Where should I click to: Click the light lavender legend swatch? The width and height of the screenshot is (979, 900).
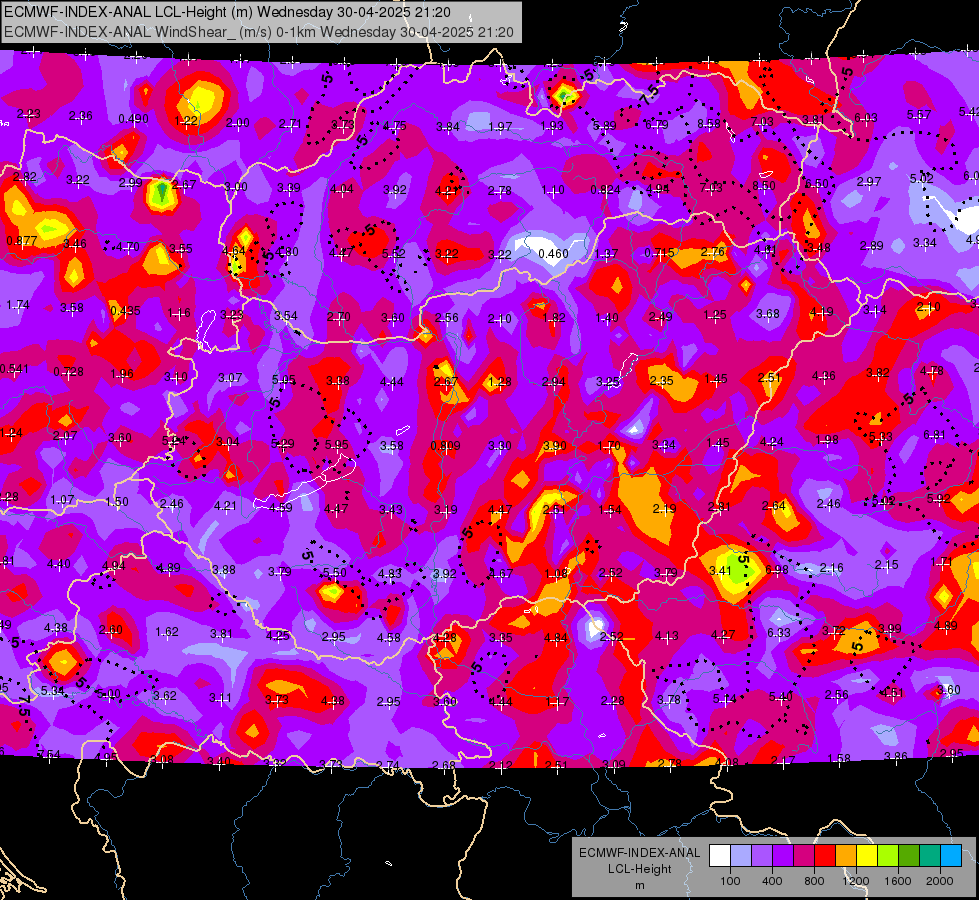(x=741, y=856)
